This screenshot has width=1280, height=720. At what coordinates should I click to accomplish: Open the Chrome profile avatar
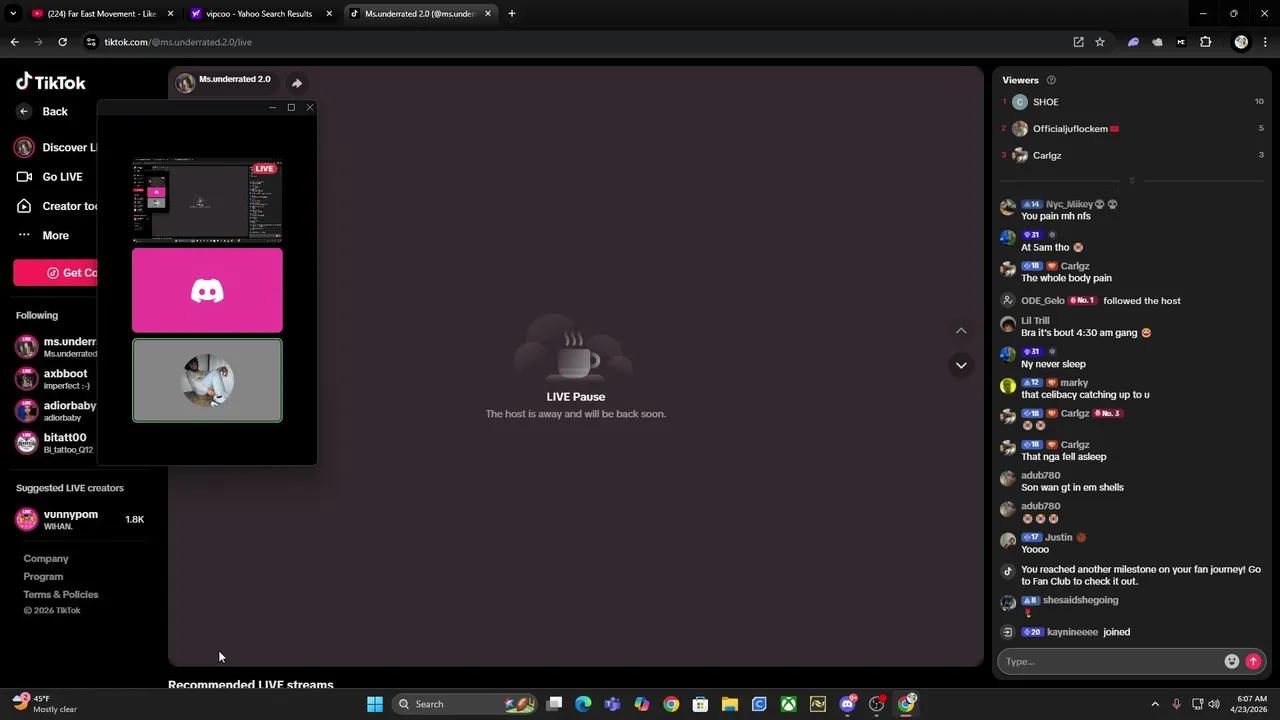tap(1241, 42)
